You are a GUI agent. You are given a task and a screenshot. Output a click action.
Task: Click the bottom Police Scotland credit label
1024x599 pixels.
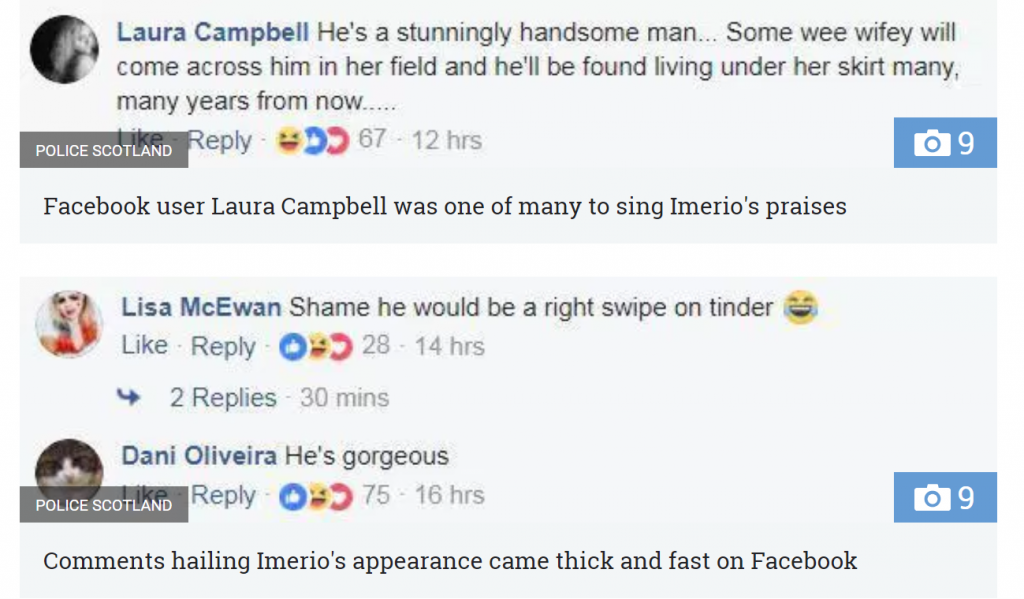point(104,505)
